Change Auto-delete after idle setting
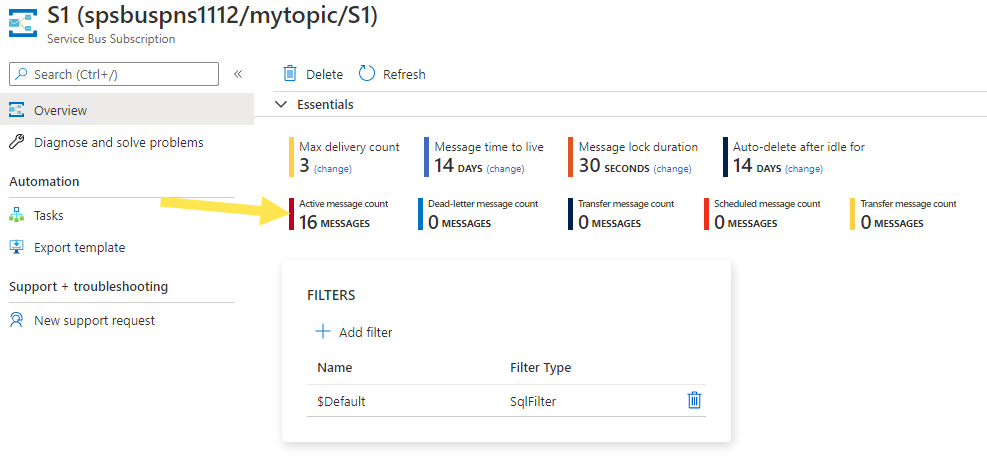 (x=803, y=169)
